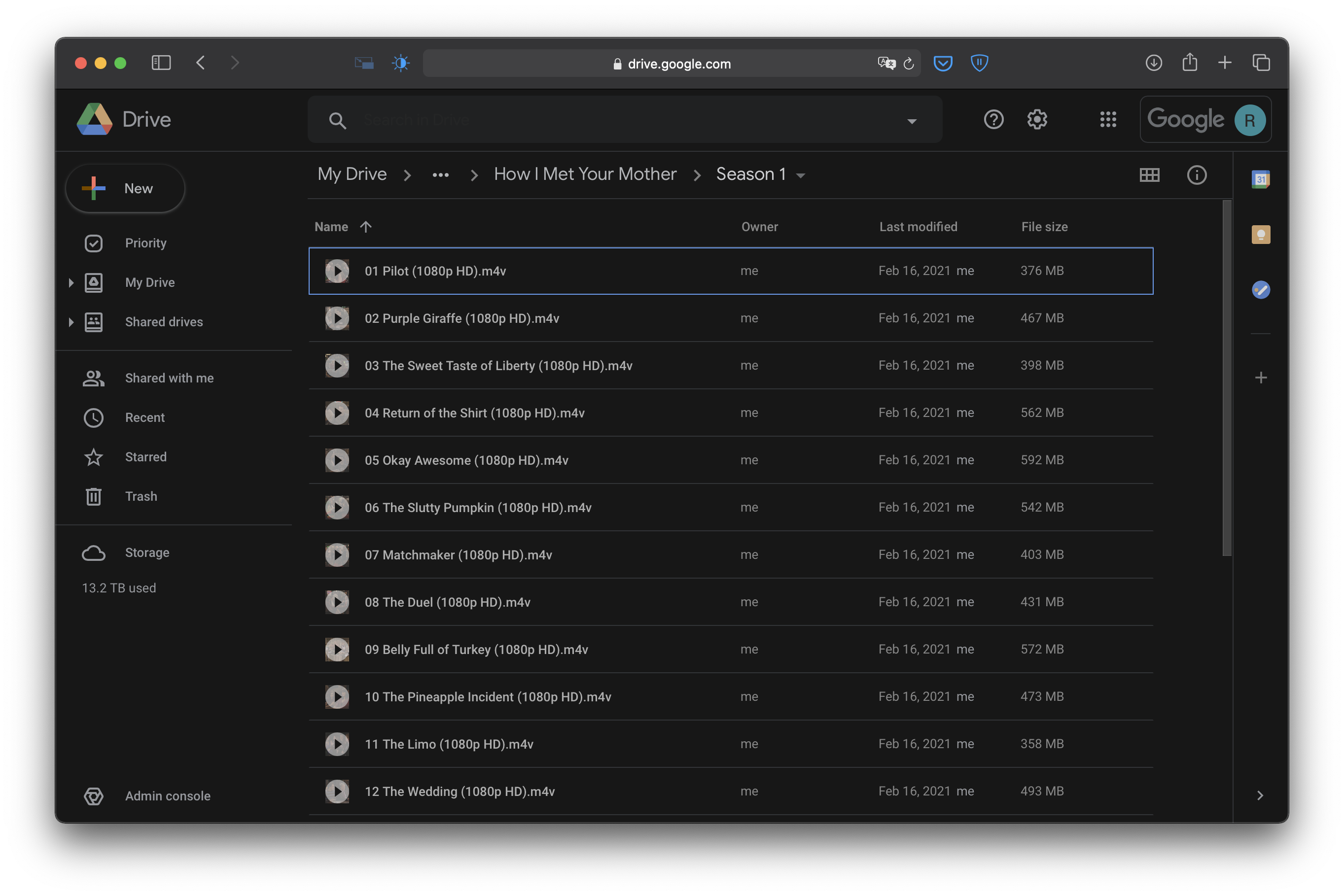
Task: Show file details info panel
Action: [1197, 175]
